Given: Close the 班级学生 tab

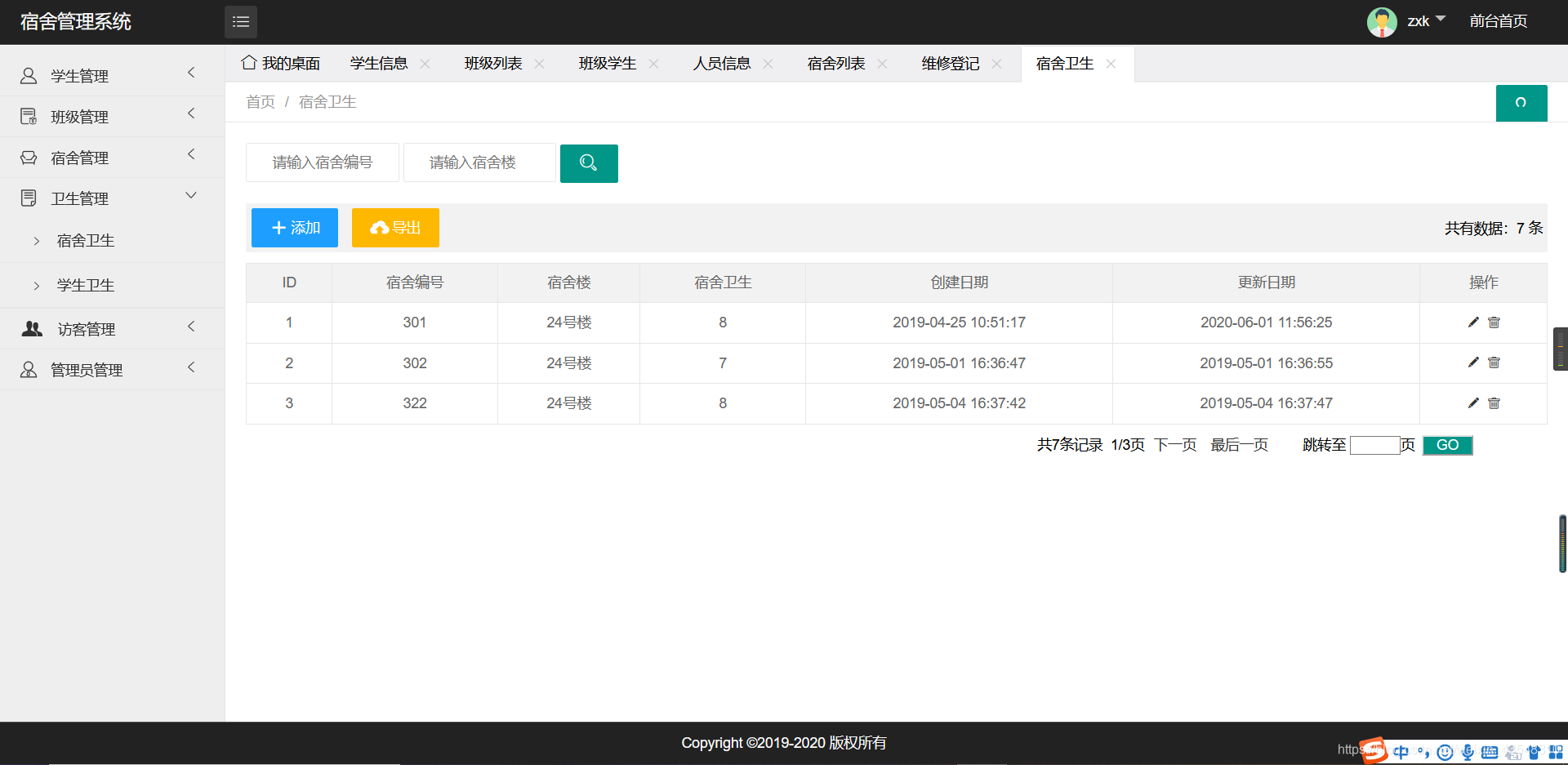Looking at the screenshot, I should (653, 64).
